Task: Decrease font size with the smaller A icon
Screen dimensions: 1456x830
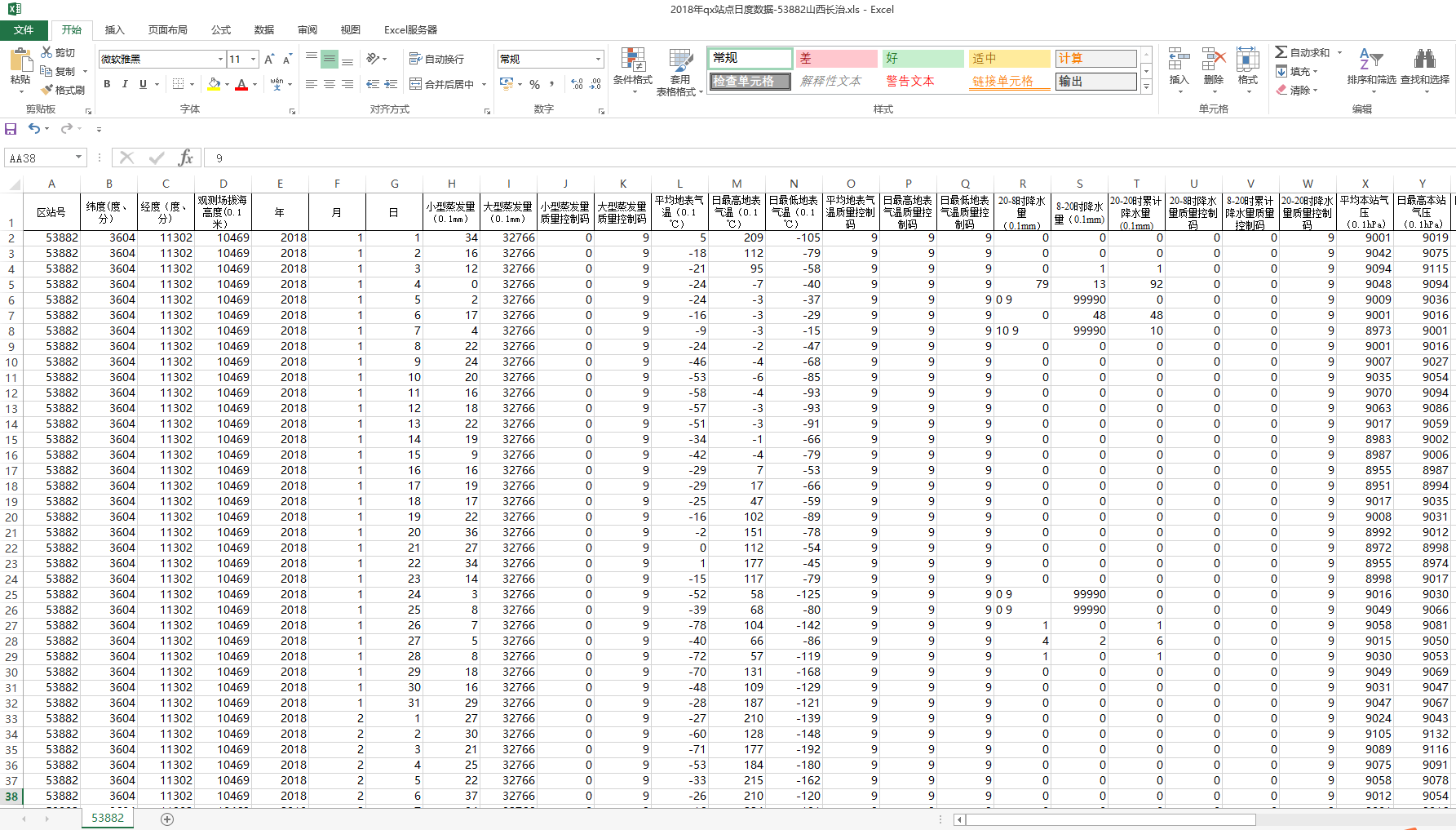Action: coord(287,59)
